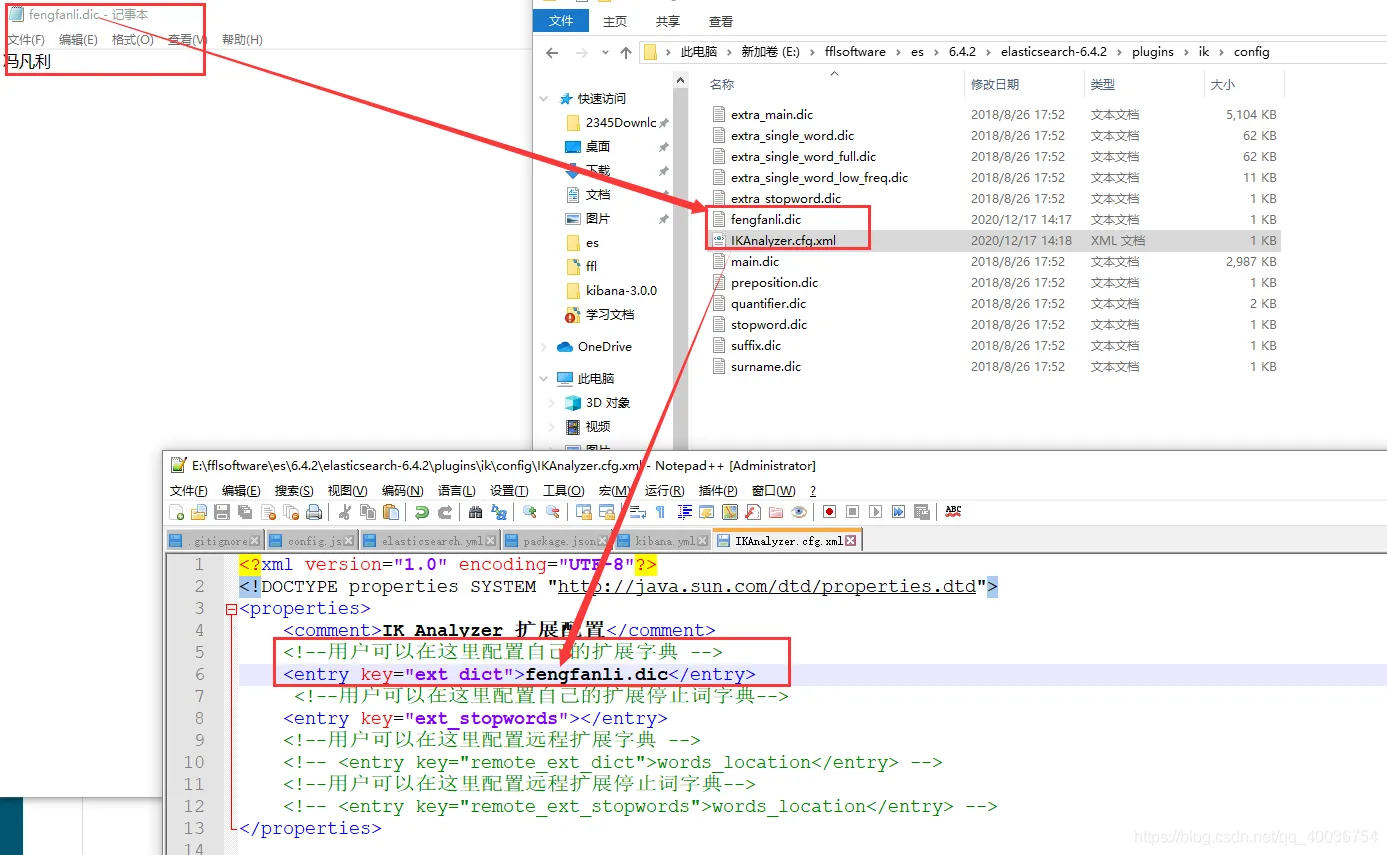Select the main.dic file in Explorer
The image size is (1387, 855).
click(x=755, y=262)
